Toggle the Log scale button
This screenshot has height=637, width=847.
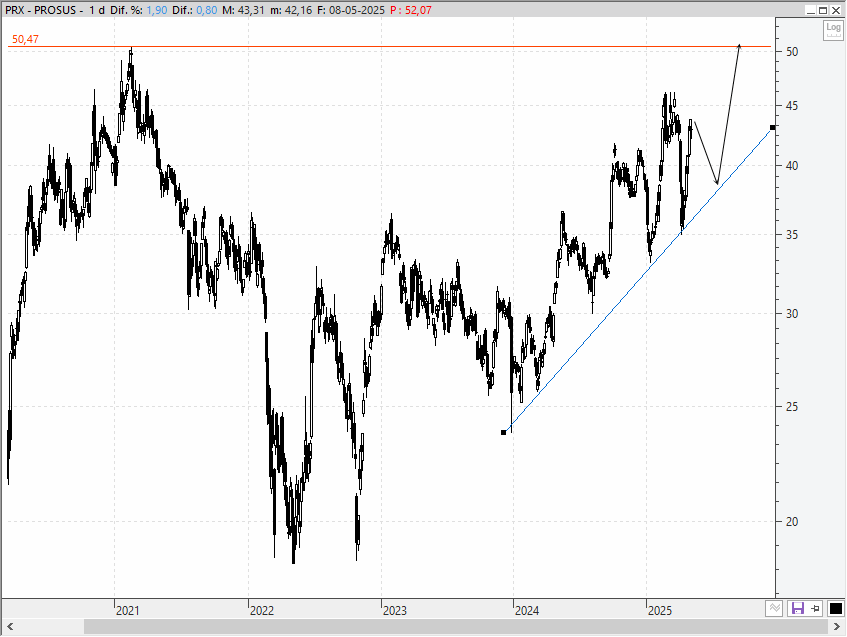[833, 30]
